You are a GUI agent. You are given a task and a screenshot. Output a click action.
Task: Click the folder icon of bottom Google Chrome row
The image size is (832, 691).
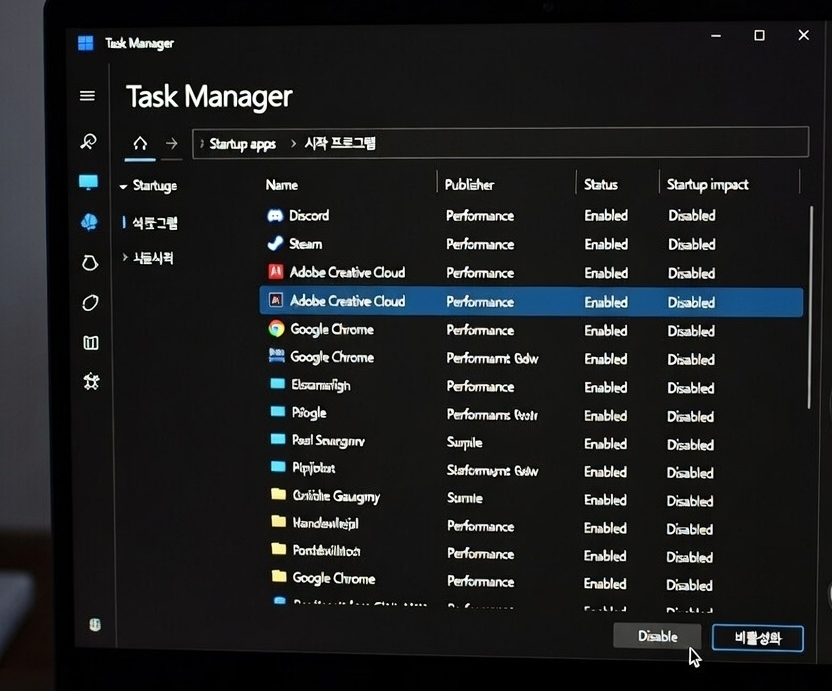point(279,576)
